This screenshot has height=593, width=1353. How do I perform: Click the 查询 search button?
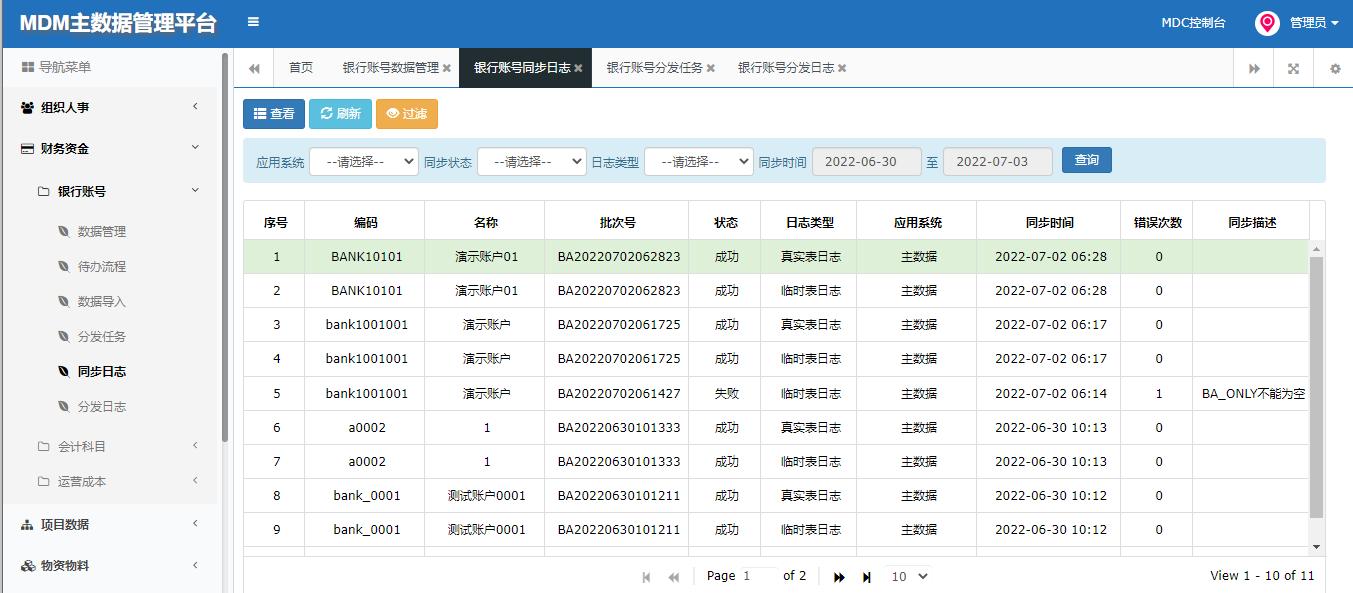(1086, 159)
